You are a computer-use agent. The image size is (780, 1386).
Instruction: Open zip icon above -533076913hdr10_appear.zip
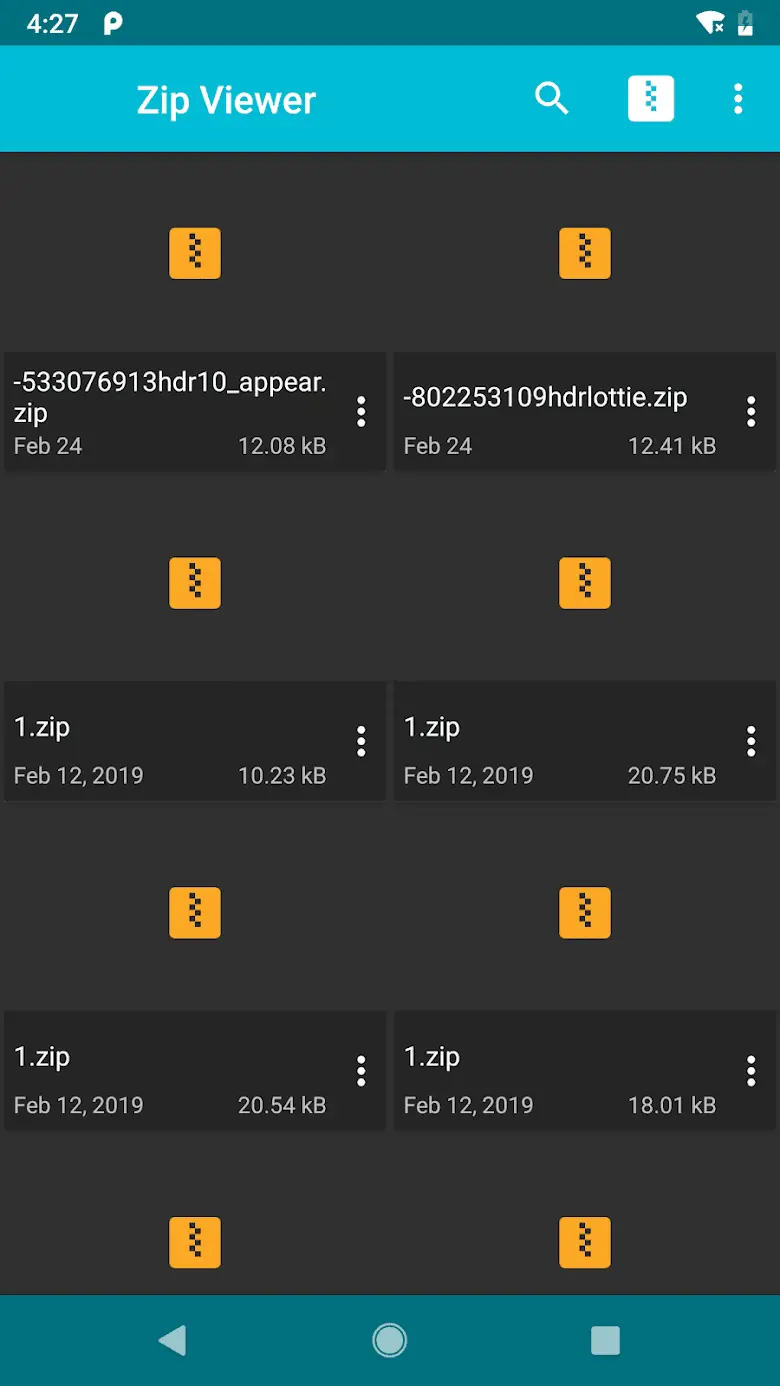195,253
